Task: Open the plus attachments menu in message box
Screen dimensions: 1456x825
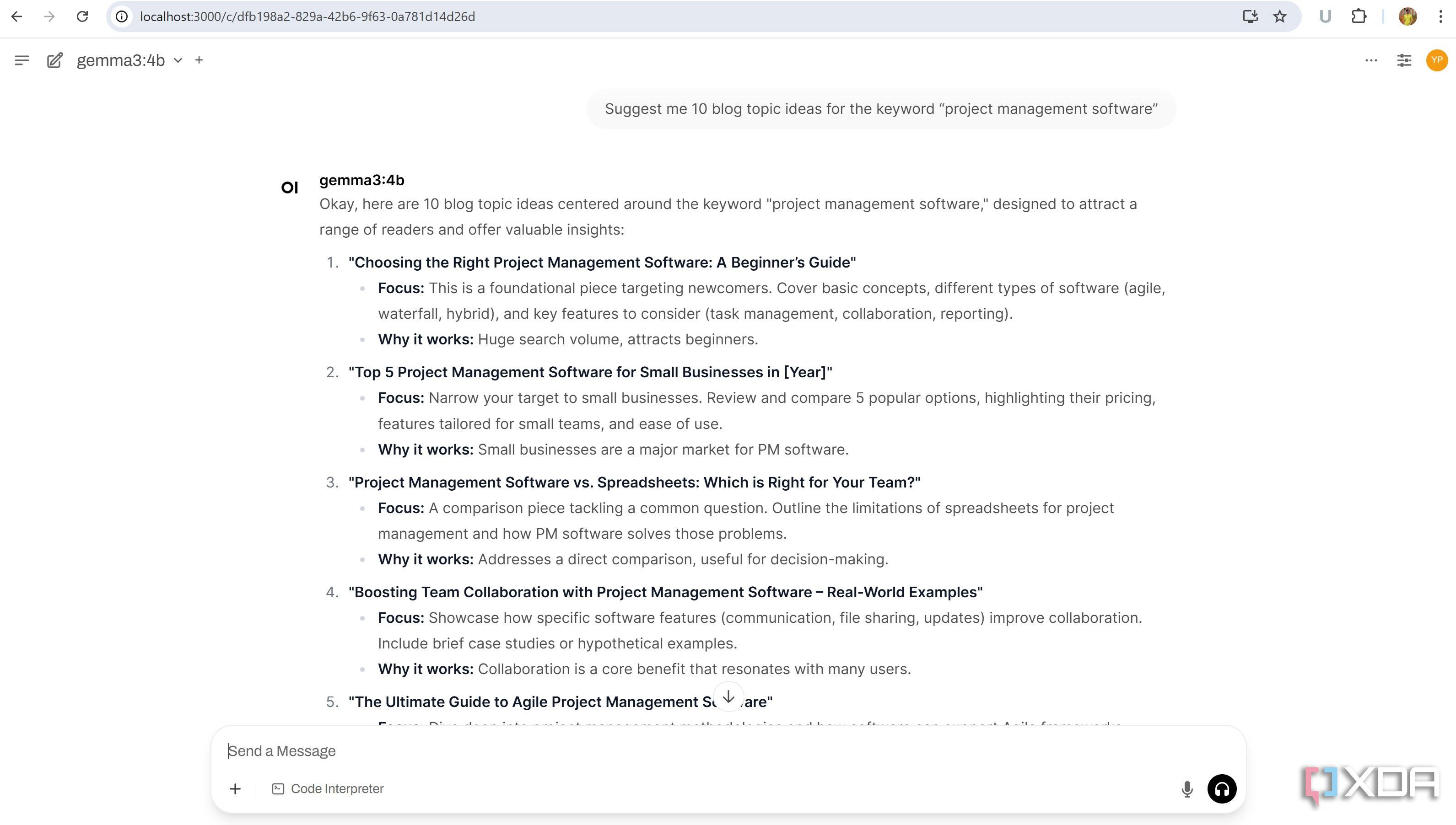Action: point(235,789)
